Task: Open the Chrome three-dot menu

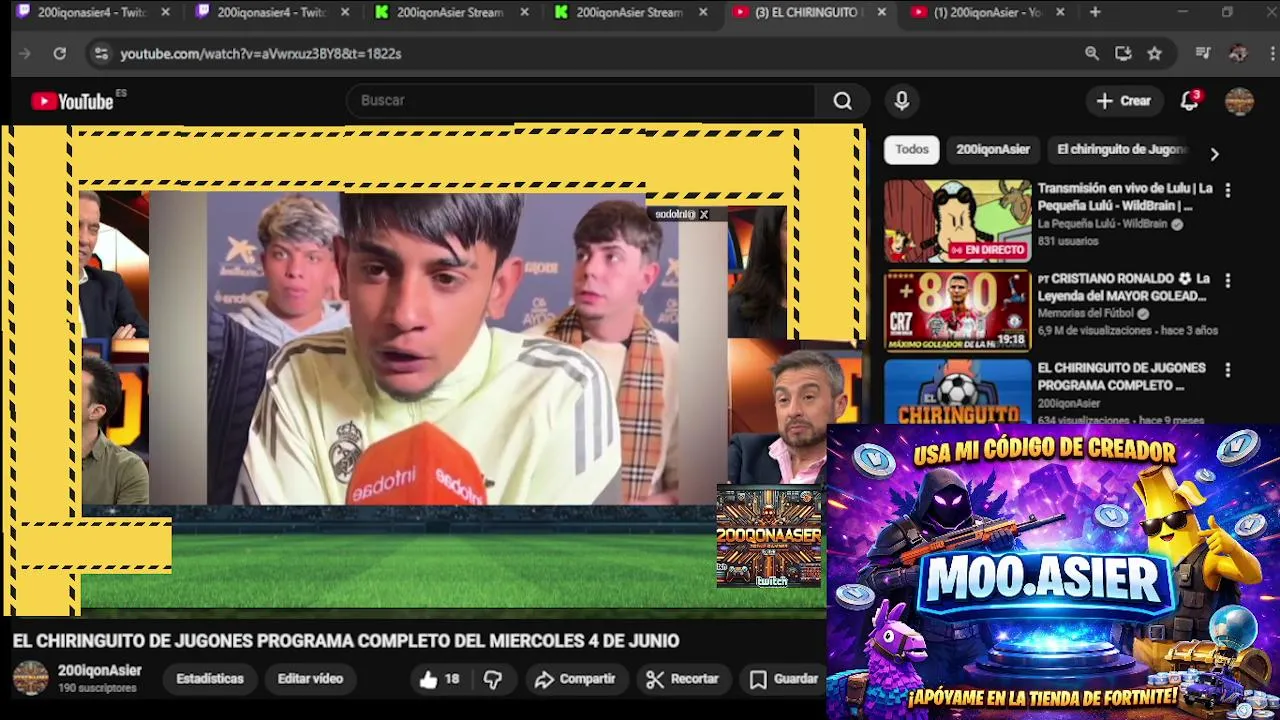Action: 1270,54
